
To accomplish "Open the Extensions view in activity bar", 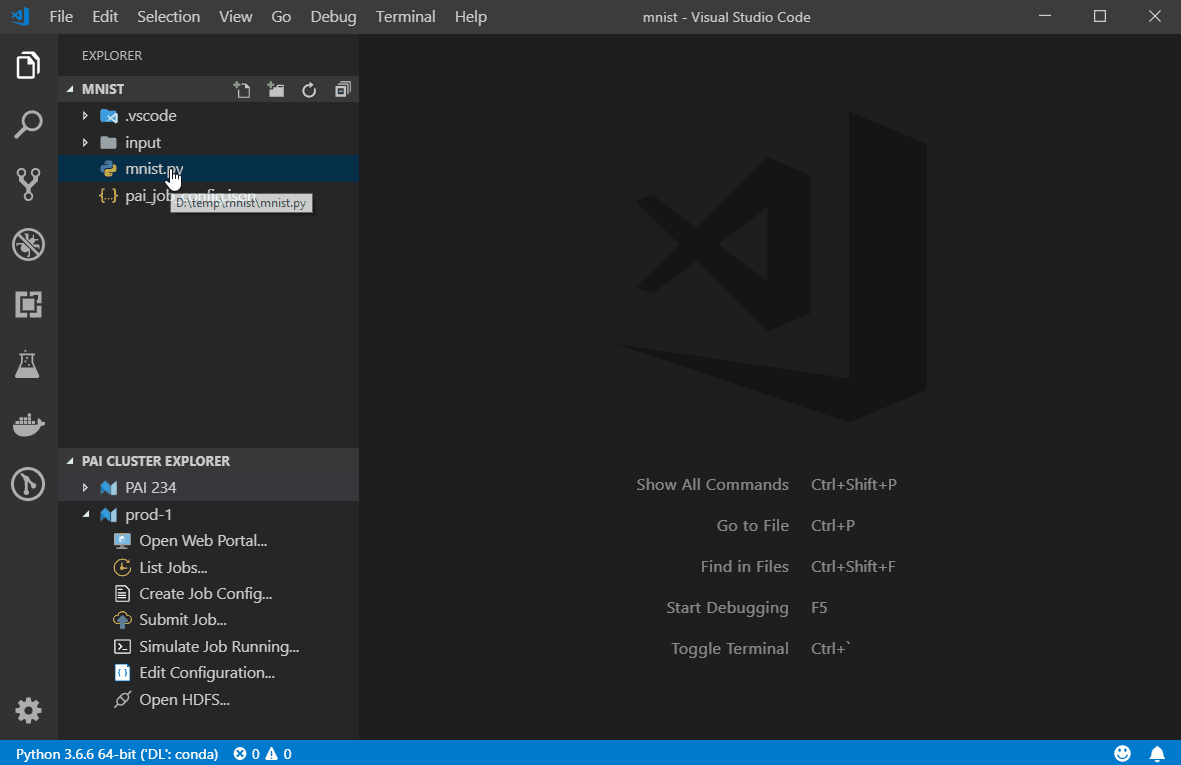I will [28, 304].
